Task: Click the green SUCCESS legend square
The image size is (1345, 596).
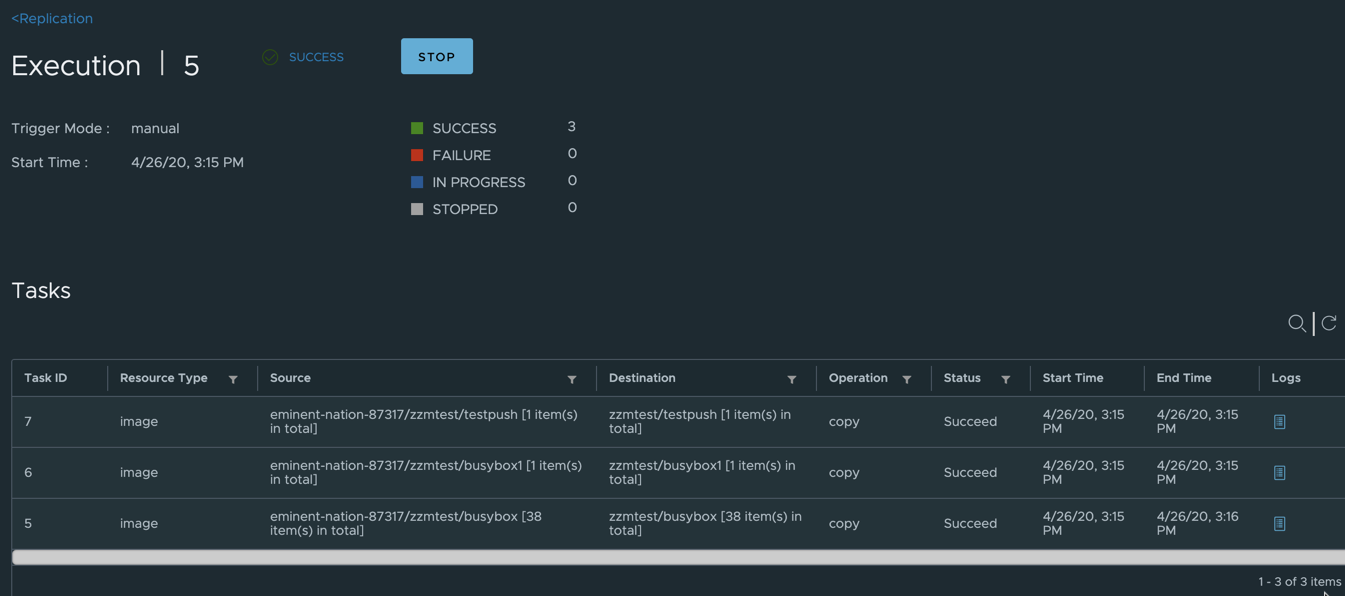Action: tap(416, 128)
